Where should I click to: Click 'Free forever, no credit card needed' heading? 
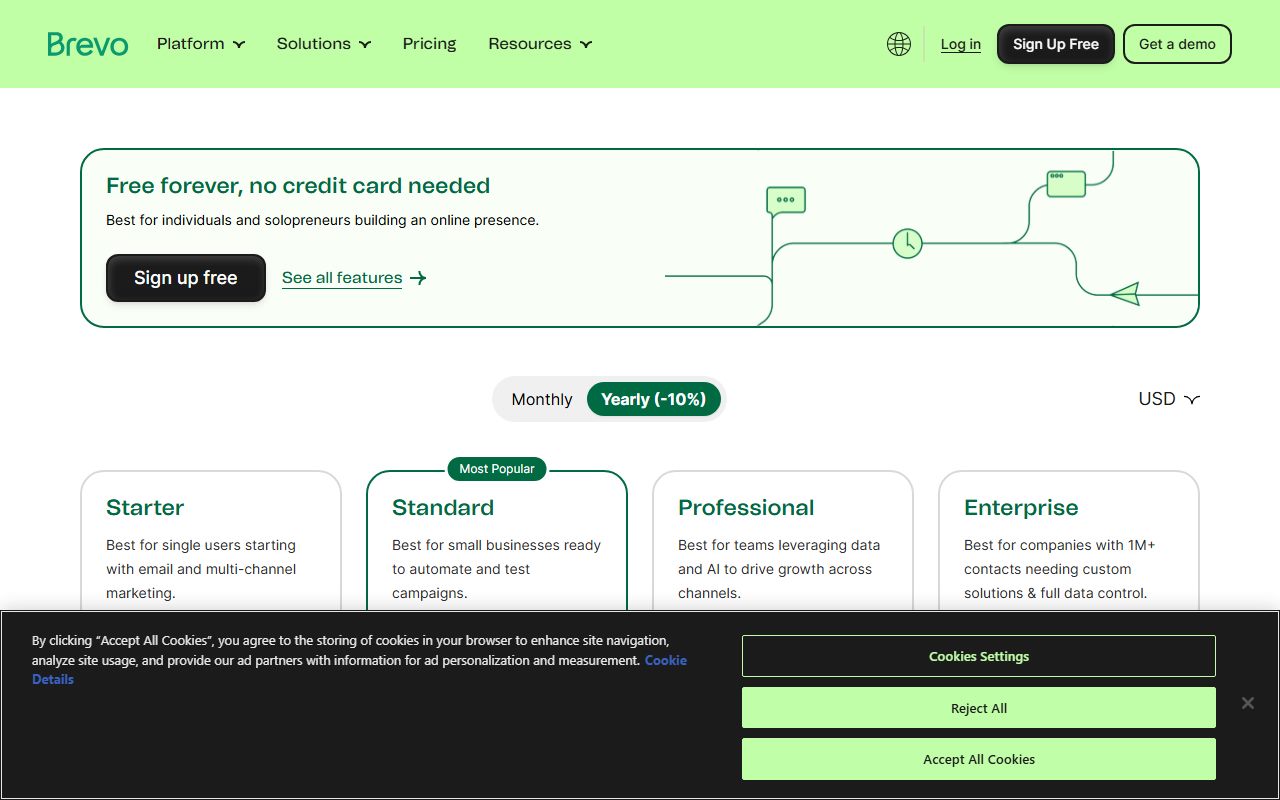pyautogui.click(x=298, y=186)
